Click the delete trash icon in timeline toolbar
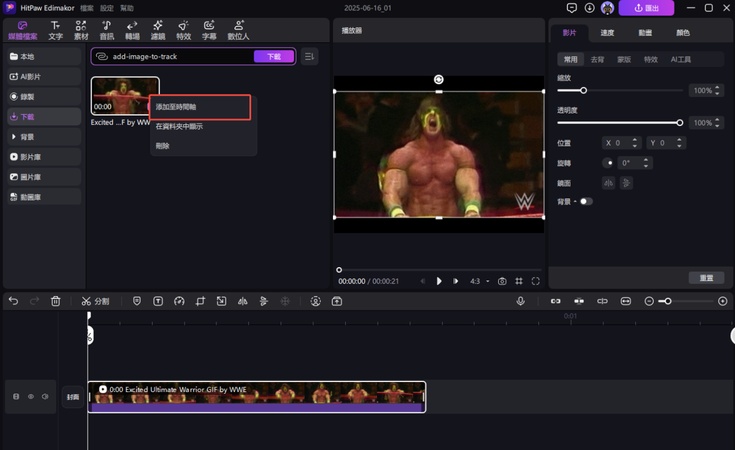This screenshot has height=450, width=735. point(56,301)
